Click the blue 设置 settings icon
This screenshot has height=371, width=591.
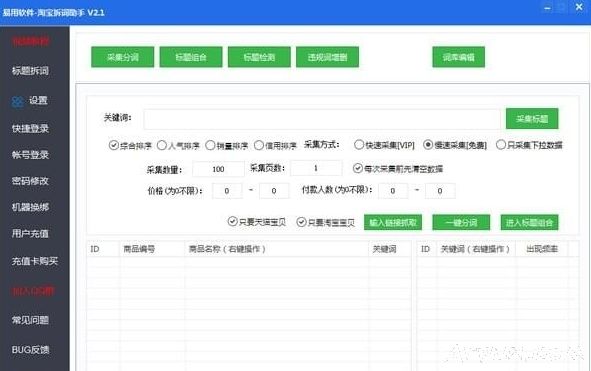(18, 101)
